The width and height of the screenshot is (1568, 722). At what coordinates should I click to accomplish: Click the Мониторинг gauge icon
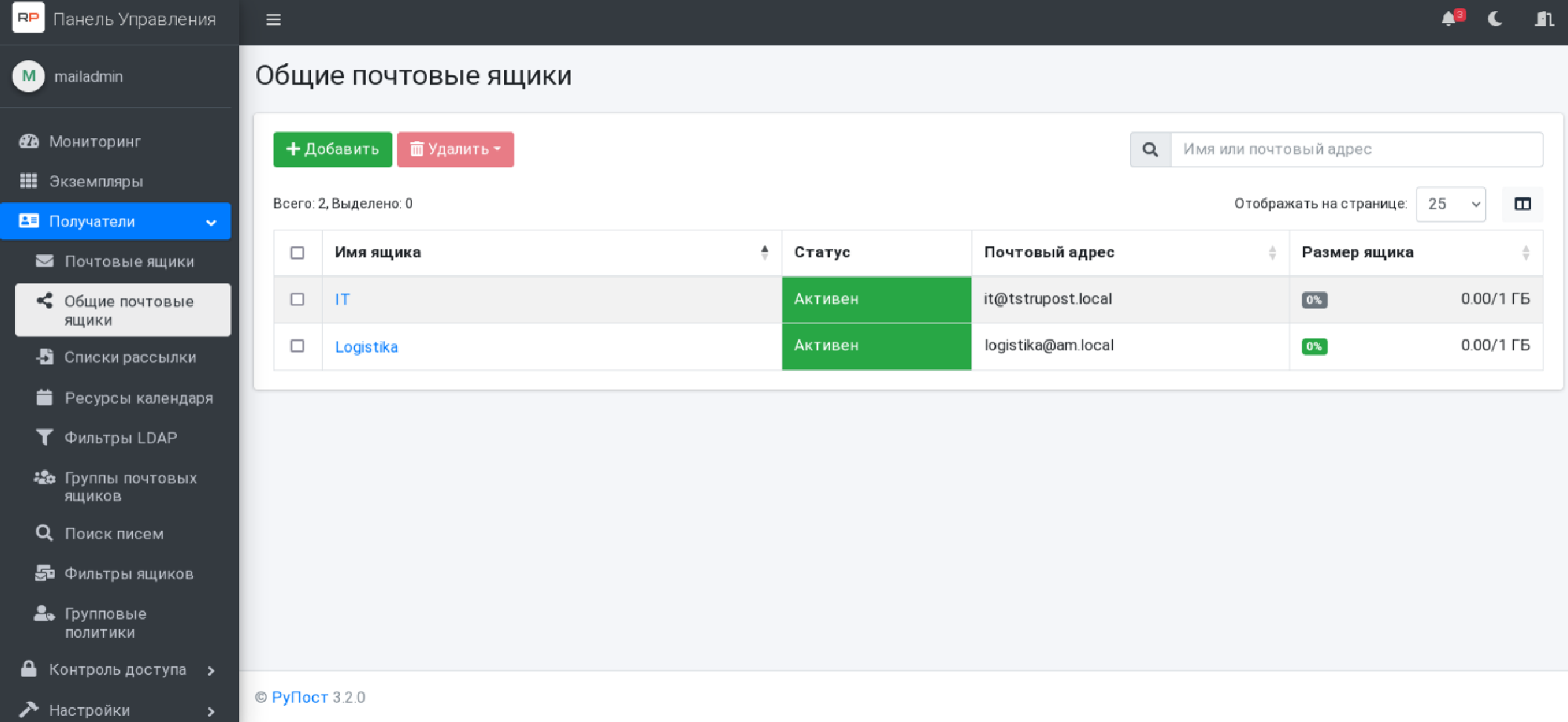coord(29,141)
